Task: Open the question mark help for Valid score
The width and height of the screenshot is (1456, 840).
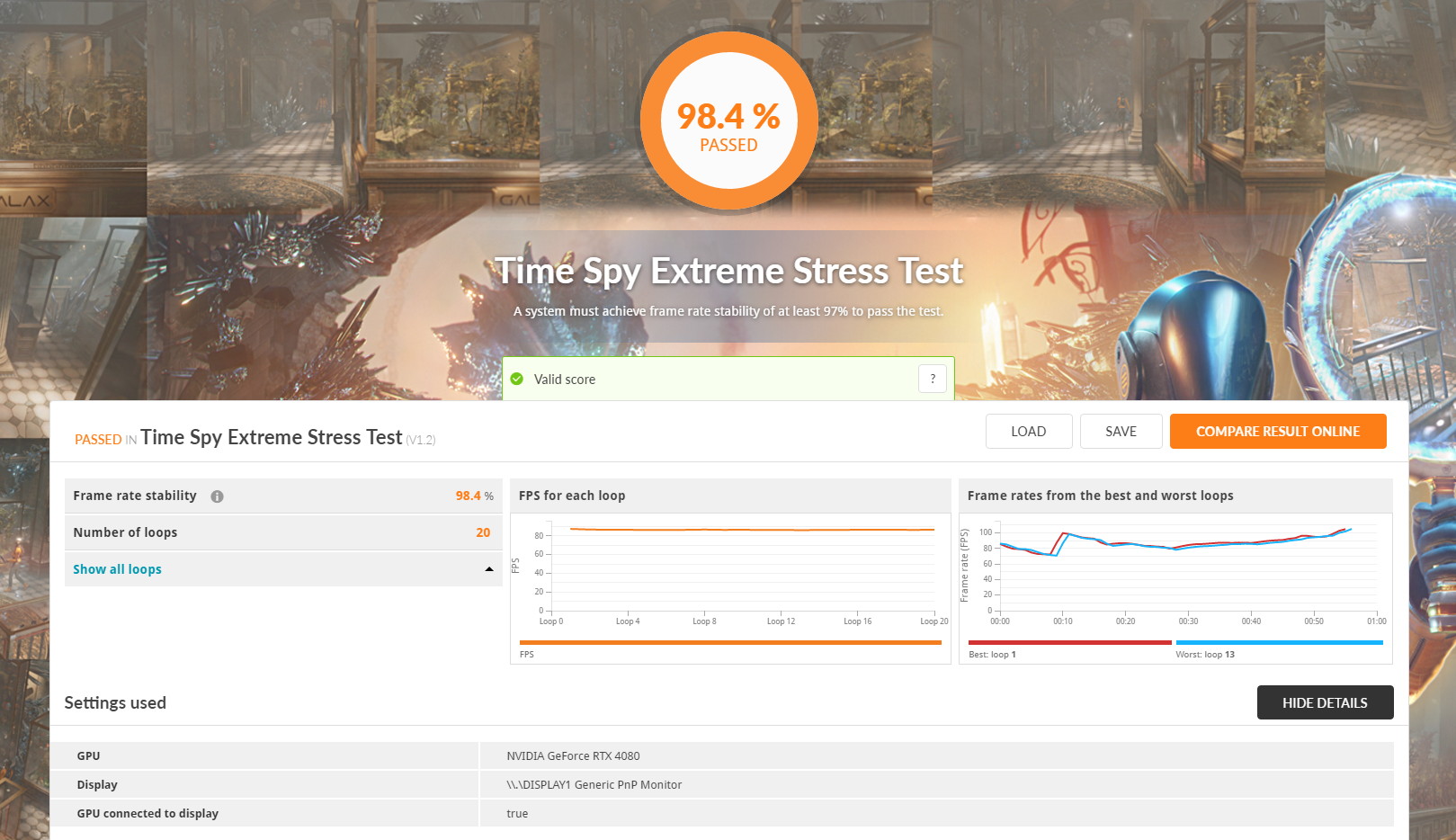Action: pos(933,379)
